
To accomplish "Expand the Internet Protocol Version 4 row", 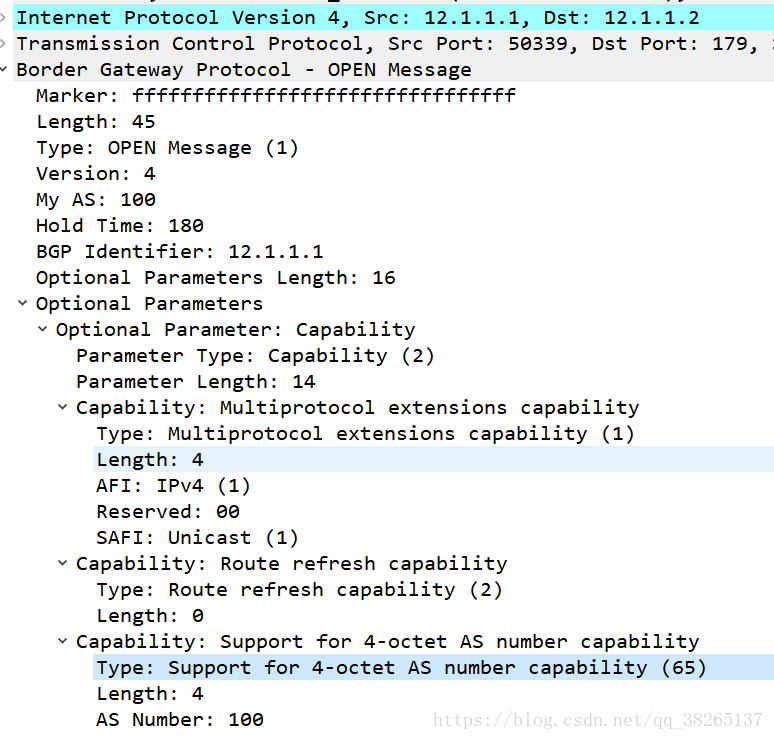I will pyautogui.click(x=4, y=18).
